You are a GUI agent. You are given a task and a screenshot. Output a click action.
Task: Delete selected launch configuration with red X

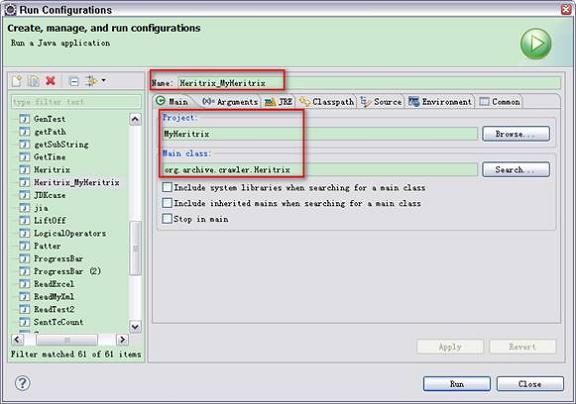click(x=50, y=80)
